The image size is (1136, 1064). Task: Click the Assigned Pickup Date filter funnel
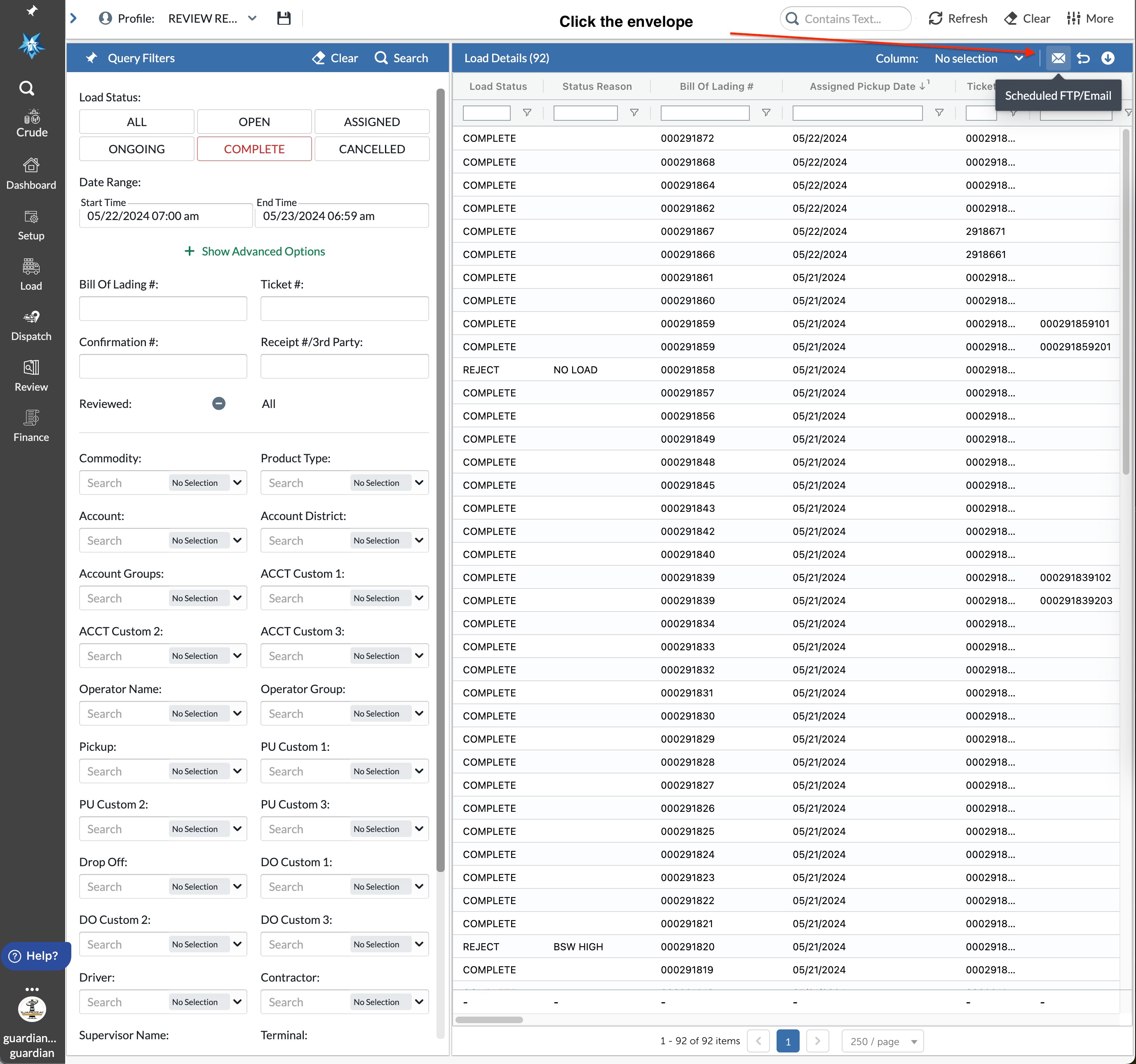click(x=939, y=112)
